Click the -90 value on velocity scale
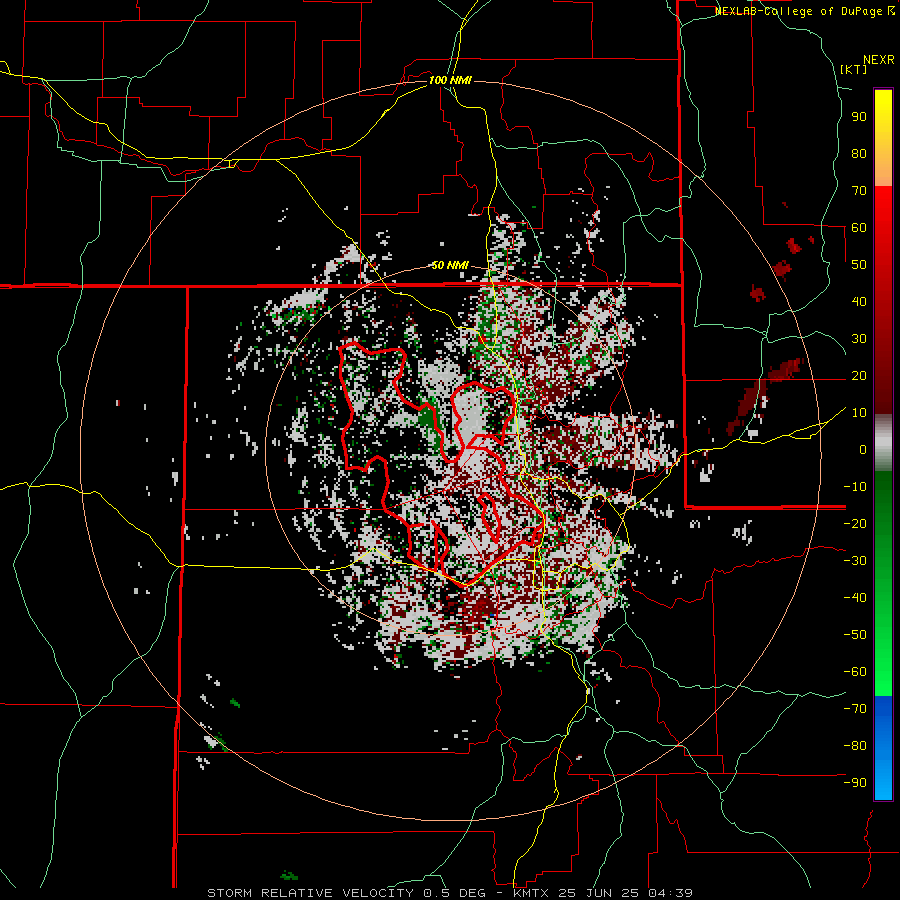This screenshot has width=900, height=900. [x=855, y=782]
